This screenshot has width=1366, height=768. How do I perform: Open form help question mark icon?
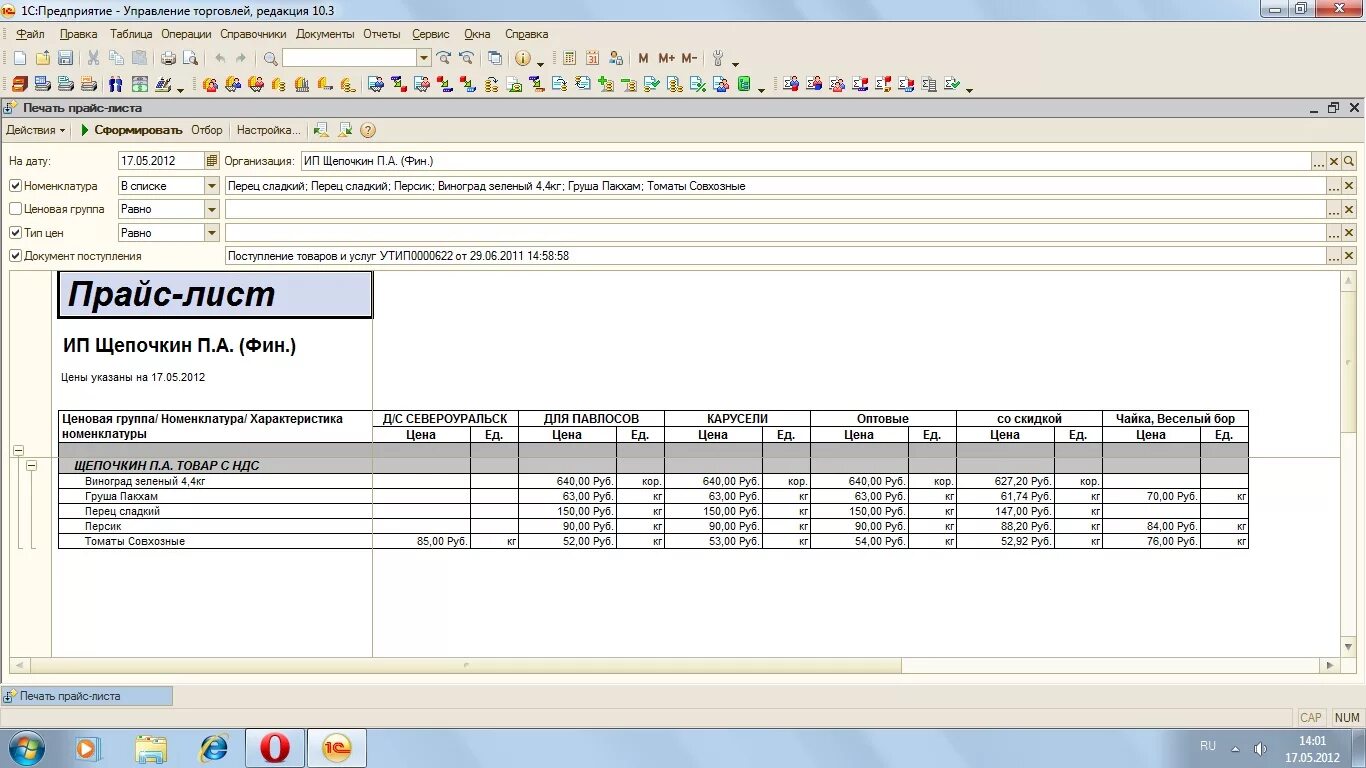368,130
